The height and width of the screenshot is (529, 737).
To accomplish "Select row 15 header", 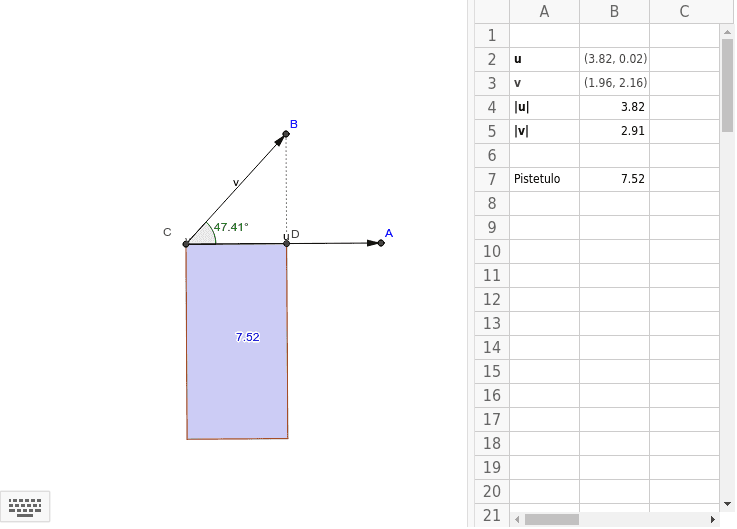I will coord(492,371).
